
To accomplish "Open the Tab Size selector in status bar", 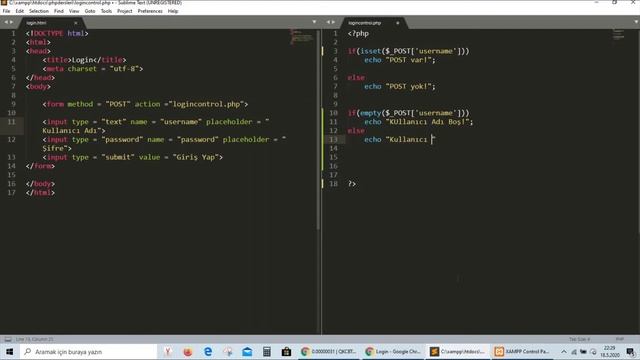I will [x=580, y=339].
